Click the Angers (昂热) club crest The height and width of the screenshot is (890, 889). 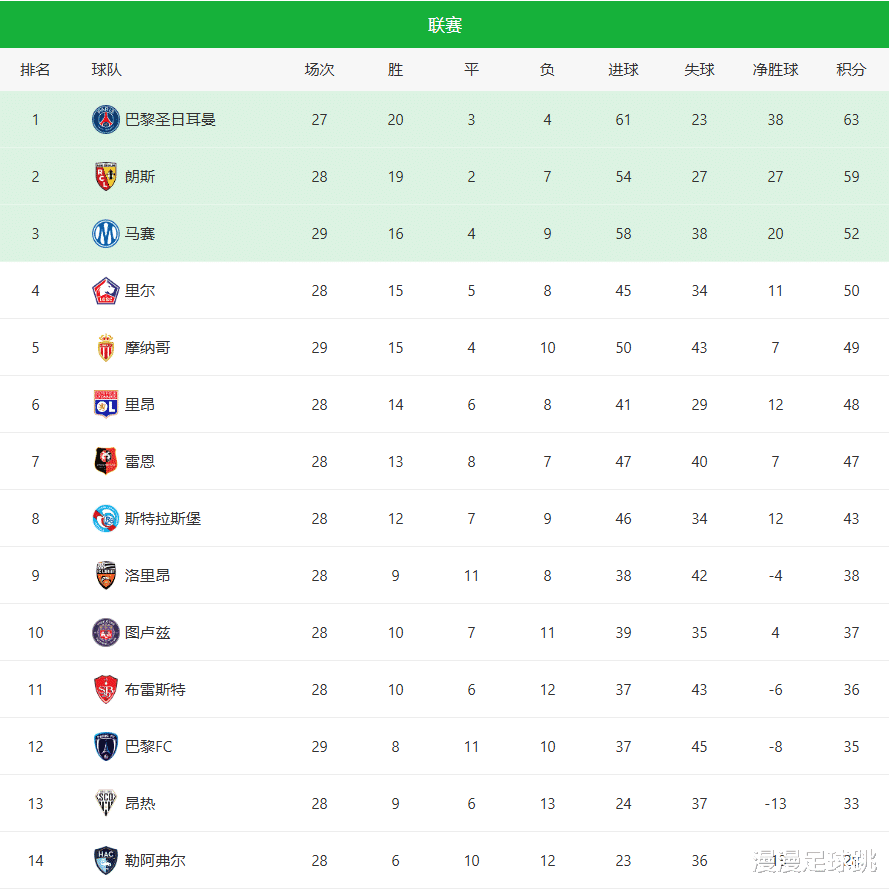[x=106, y=804]
